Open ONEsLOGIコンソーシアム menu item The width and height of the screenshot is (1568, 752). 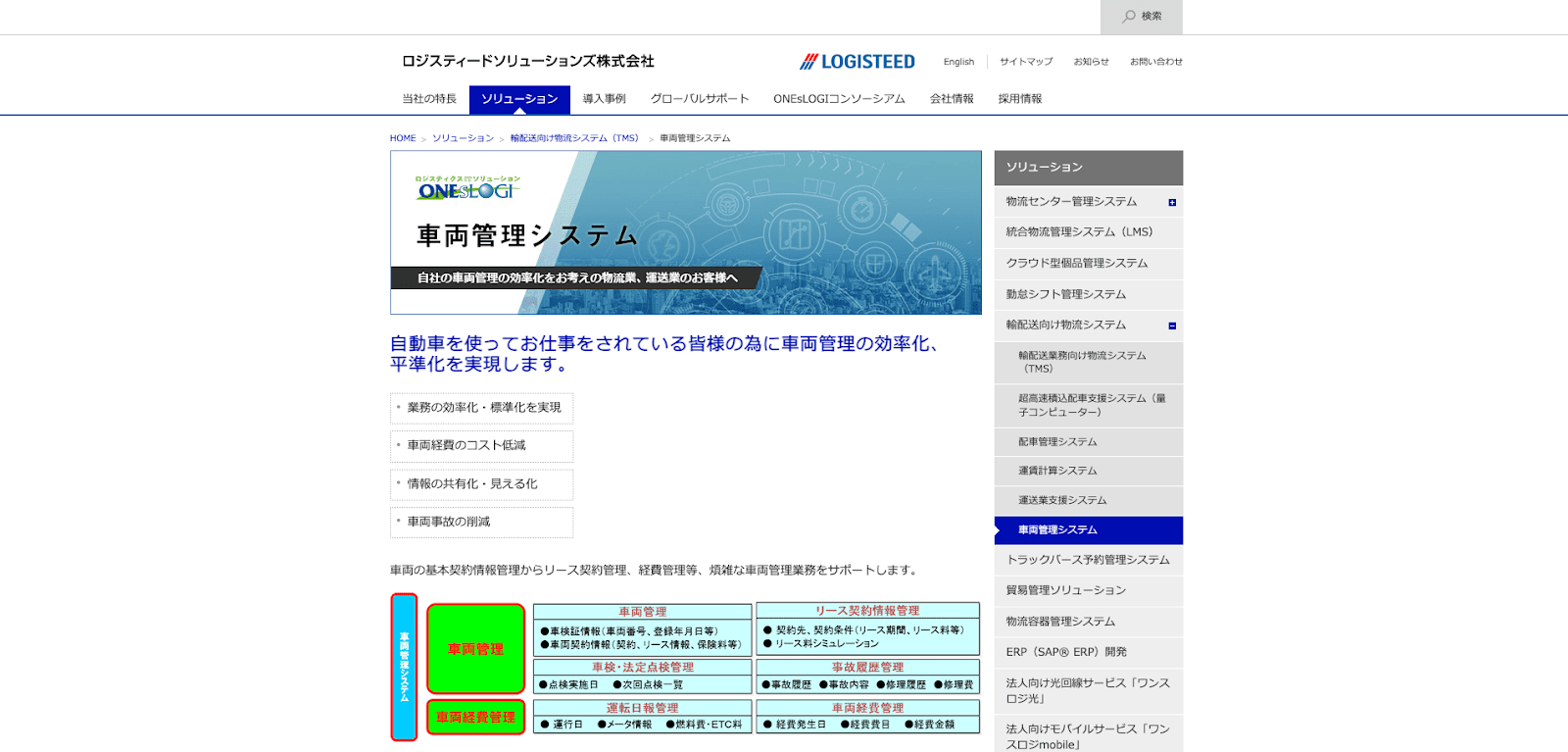click(x=839, y=99)
